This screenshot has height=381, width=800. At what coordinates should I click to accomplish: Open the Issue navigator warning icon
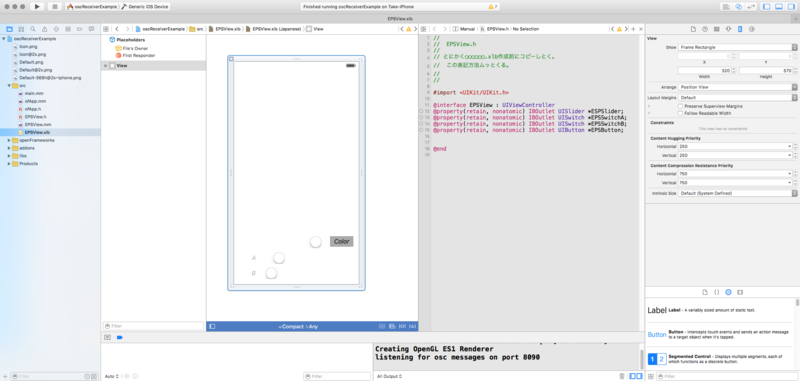(x=44, y=29)
